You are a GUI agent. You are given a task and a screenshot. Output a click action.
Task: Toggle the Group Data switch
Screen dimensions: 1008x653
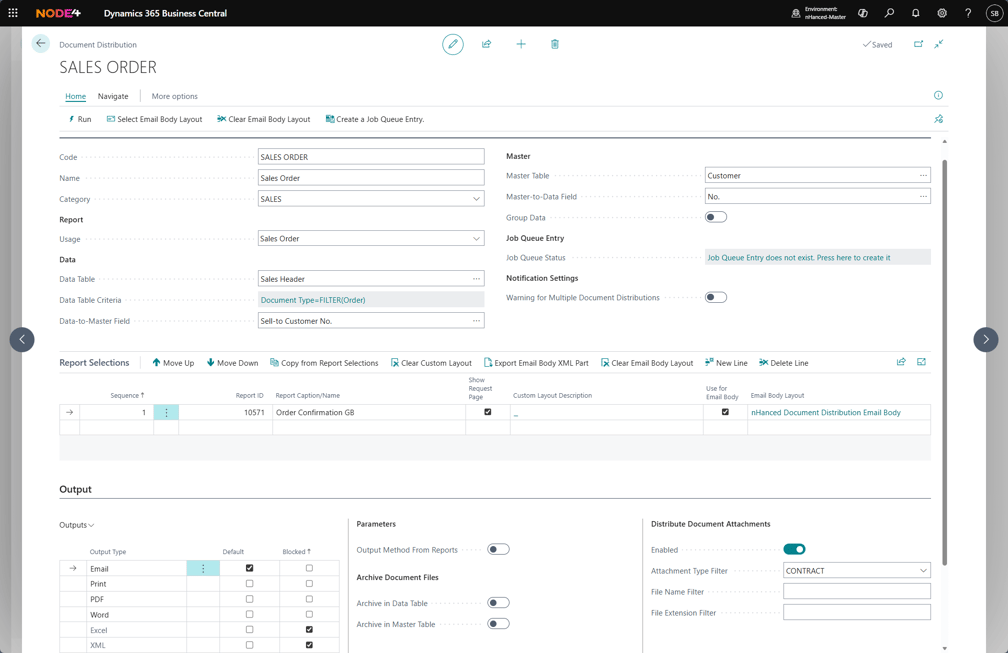click(x=716, y=217)
